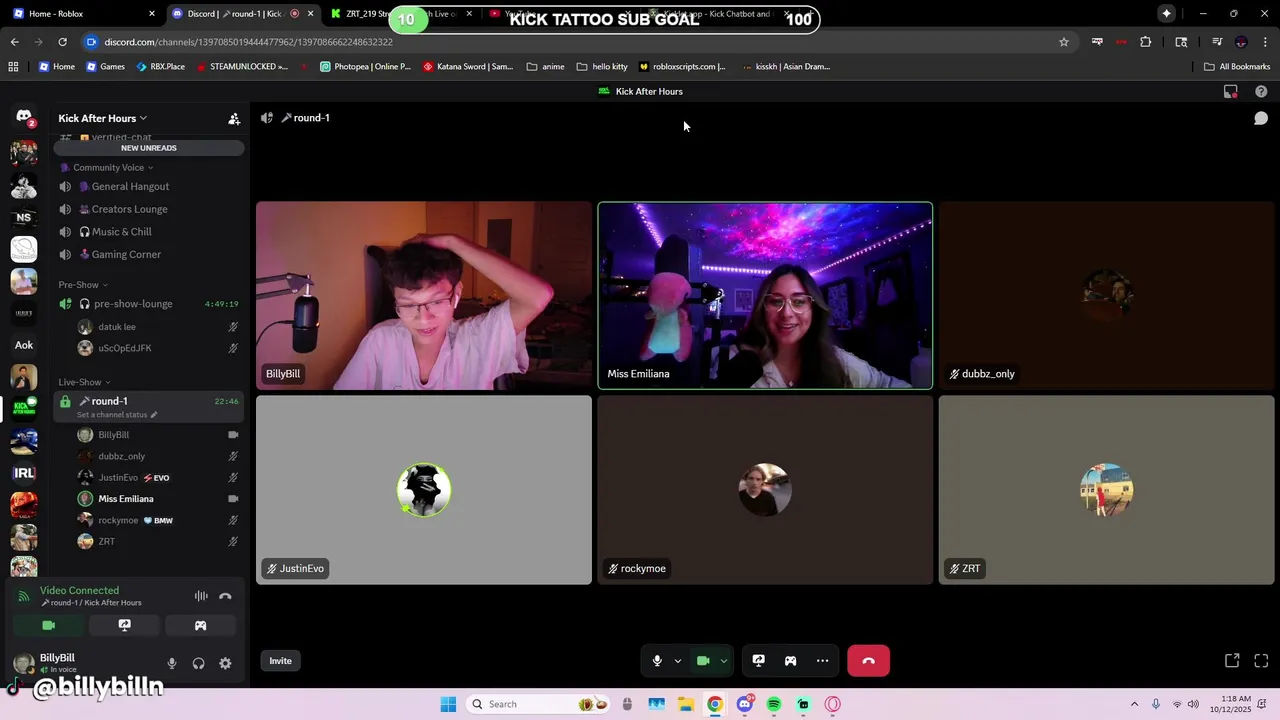Collapse the Community Voice category
This screenshot has width=1280, height=720.
coord(108,167)
